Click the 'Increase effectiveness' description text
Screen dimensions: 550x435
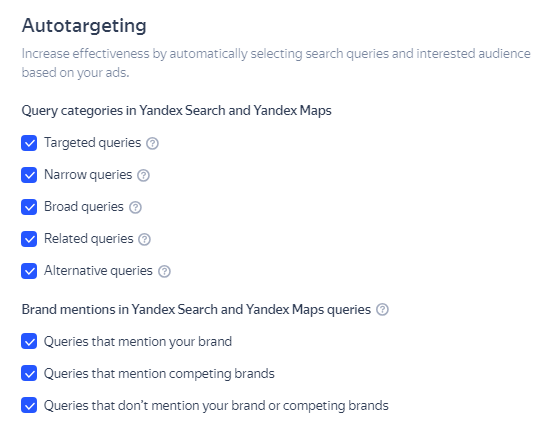[x=276, y=63]
